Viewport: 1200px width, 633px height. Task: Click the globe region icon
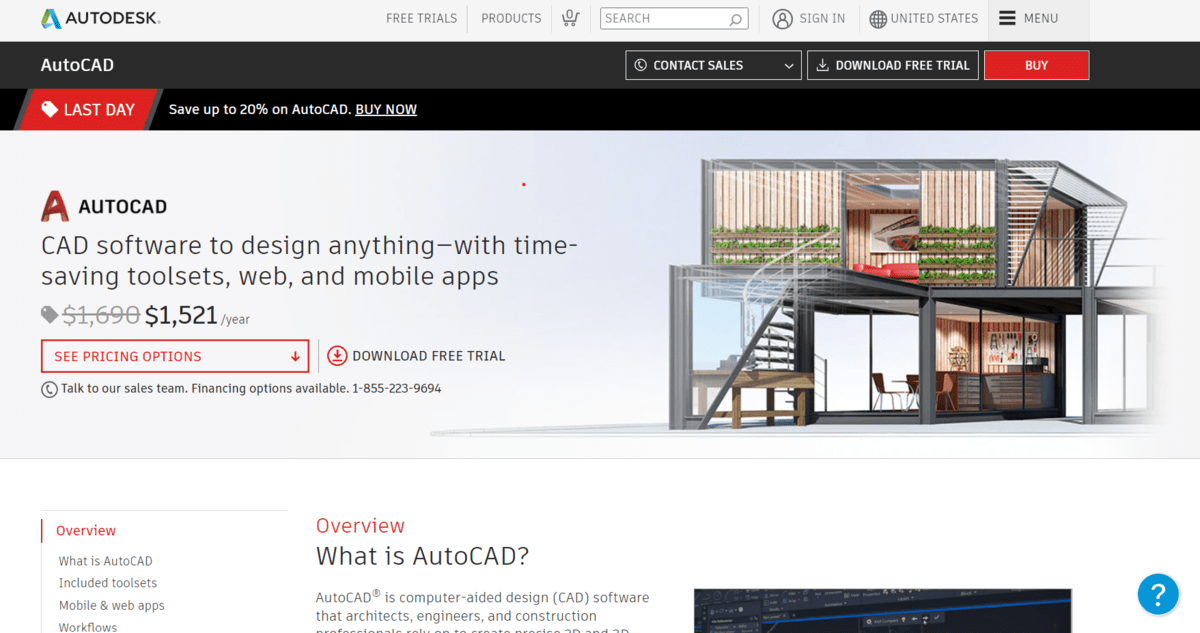(x=878, y=19)
